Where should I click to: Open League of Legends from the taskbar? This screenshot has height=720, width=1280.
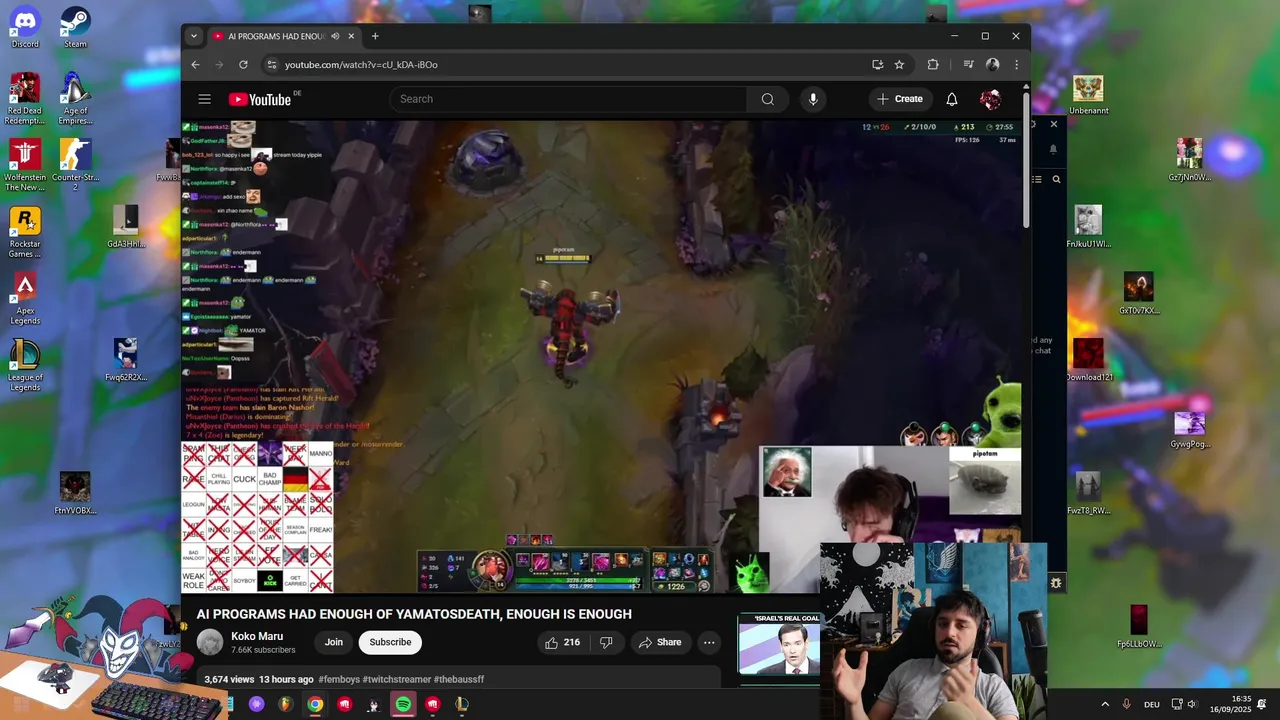tap(461, 704)
